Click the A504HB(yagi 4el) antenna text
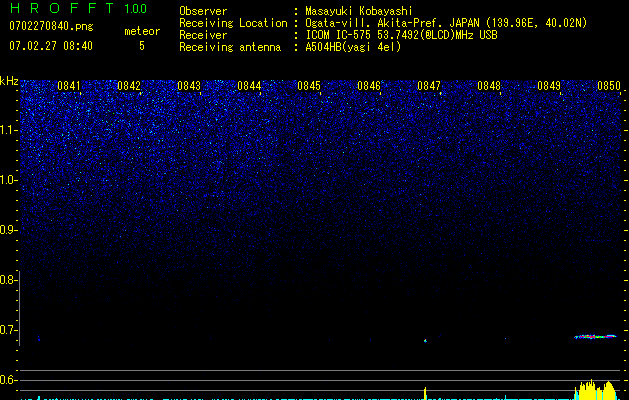 pos(353,47)
